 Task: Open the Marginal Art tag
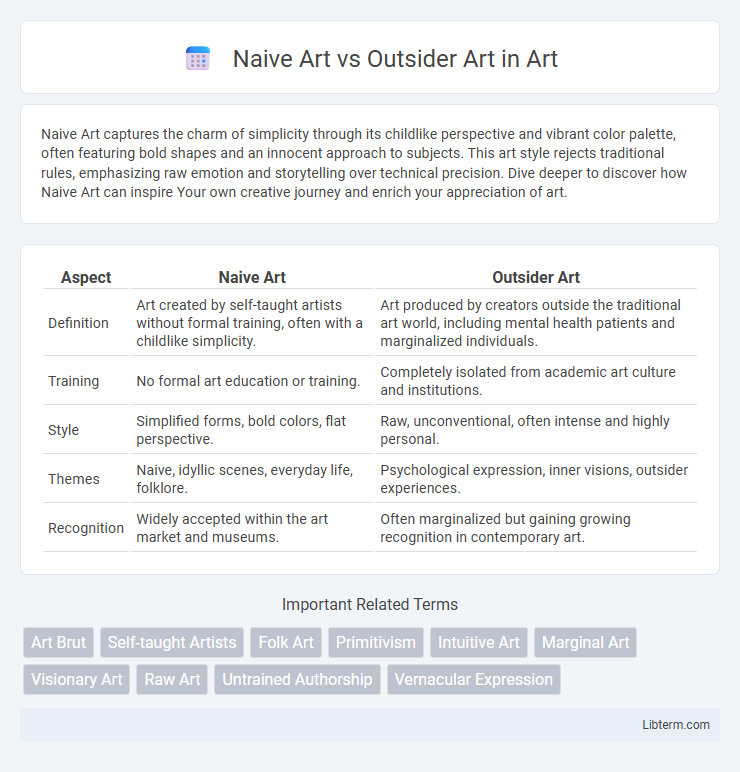585,643
